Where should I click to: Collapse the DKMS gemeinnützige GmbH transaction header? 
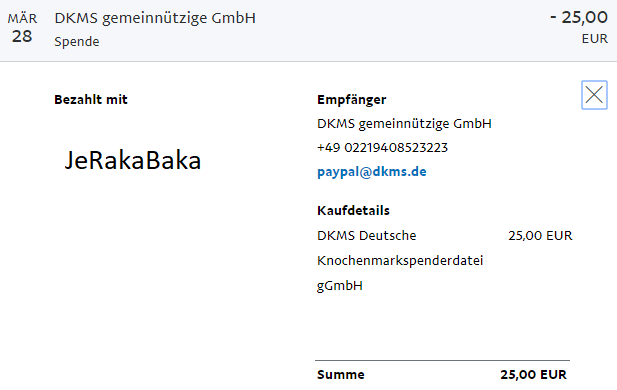(x=308, y=30)
